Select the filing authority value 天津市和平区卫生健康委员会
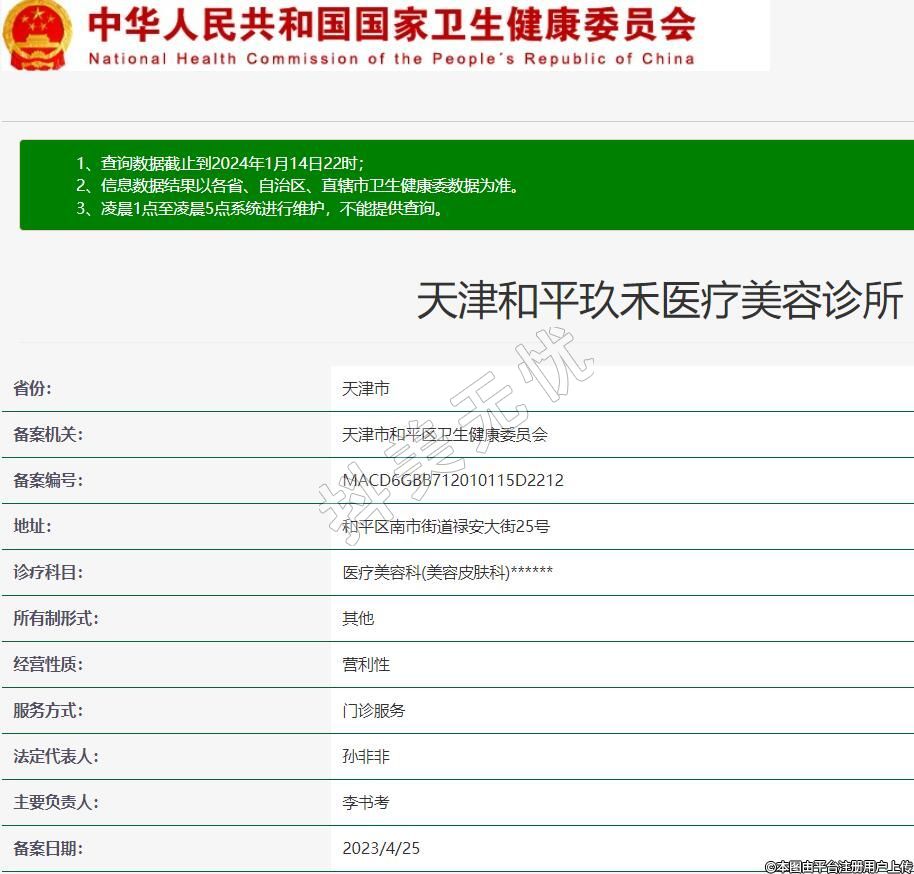Screen dimensions: 914x874 coord(445,434)
